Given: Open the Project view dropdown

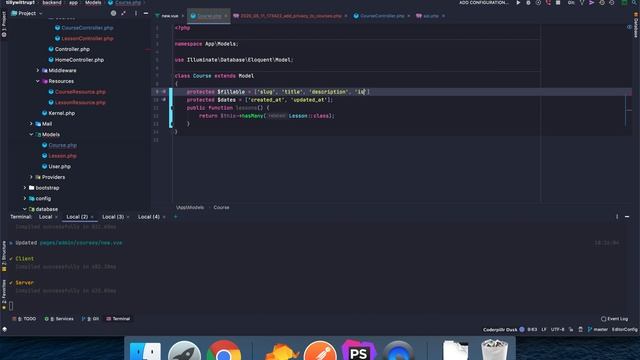Looking at the screenshot, I should [27, 13].
